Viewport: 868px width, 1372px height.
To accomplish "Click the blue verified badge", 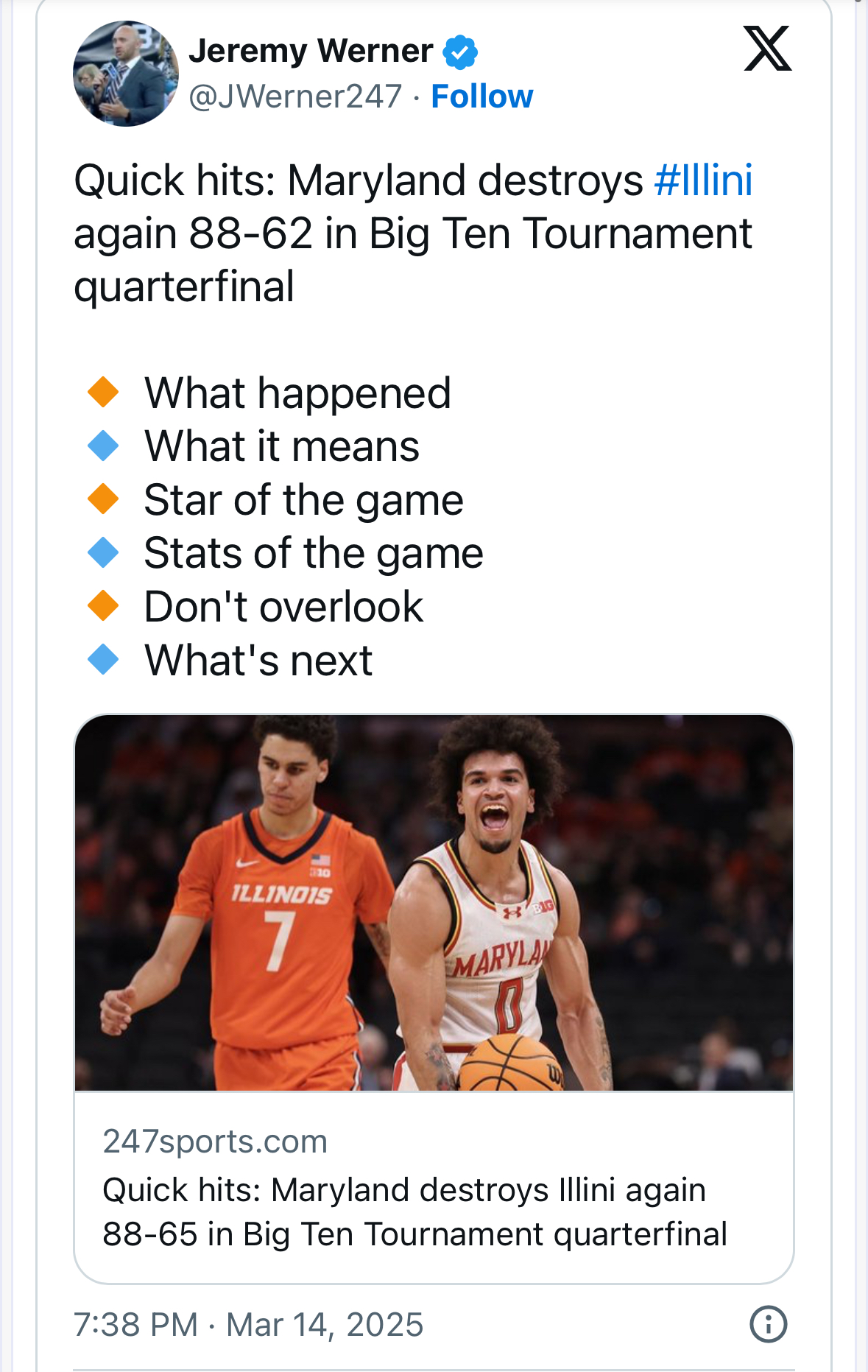I will point(460,52).
